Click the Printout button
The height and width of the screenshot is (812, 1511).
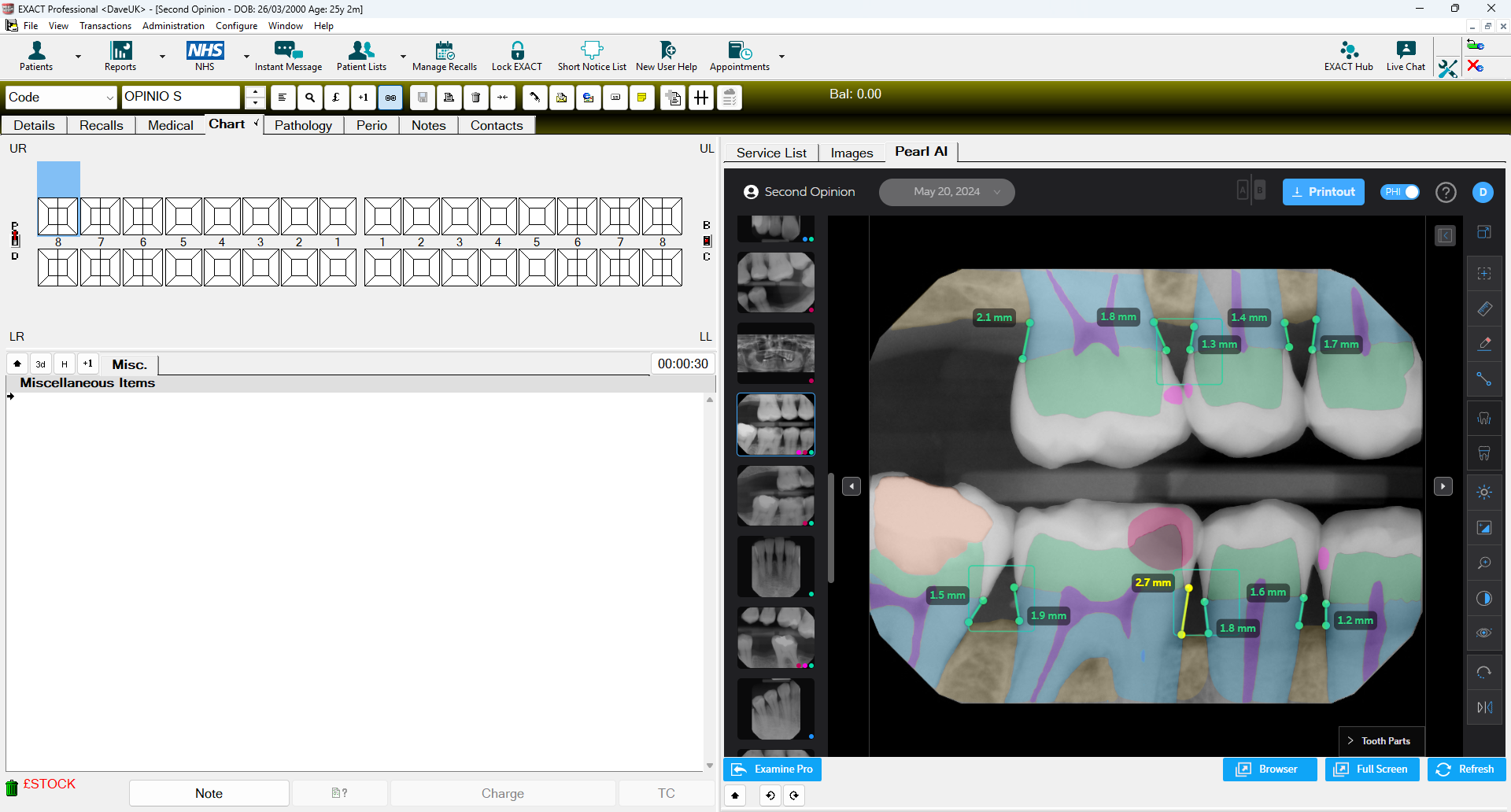point(1323,192)
